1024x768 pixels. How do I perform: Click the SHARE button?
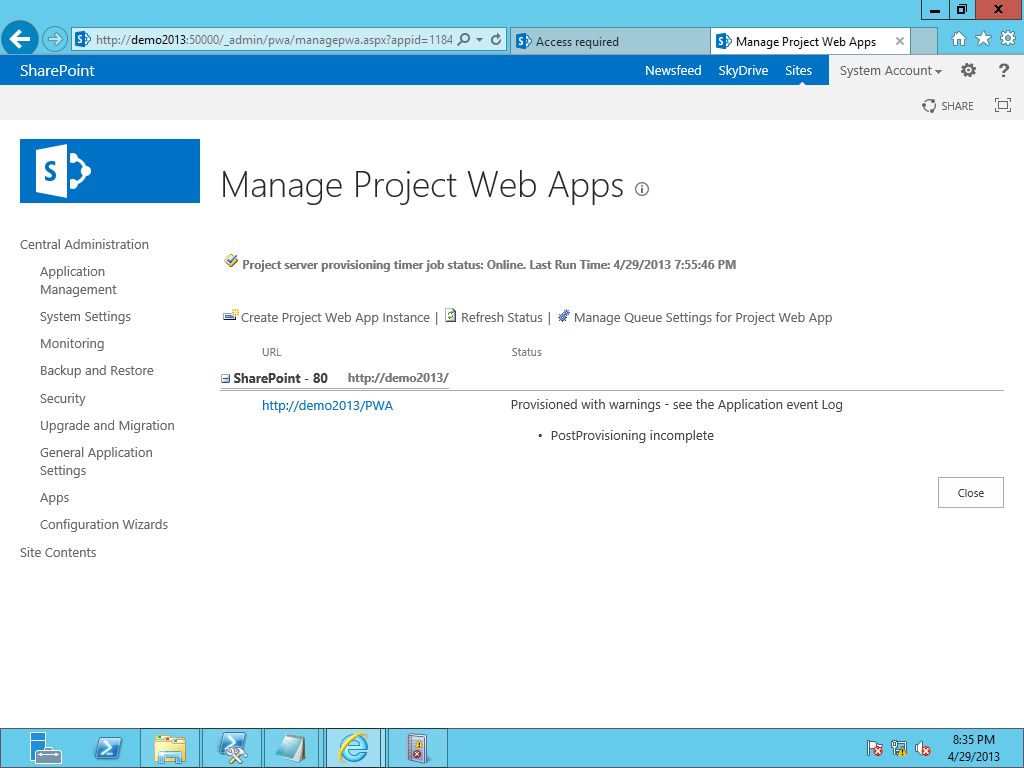[948, 106]
